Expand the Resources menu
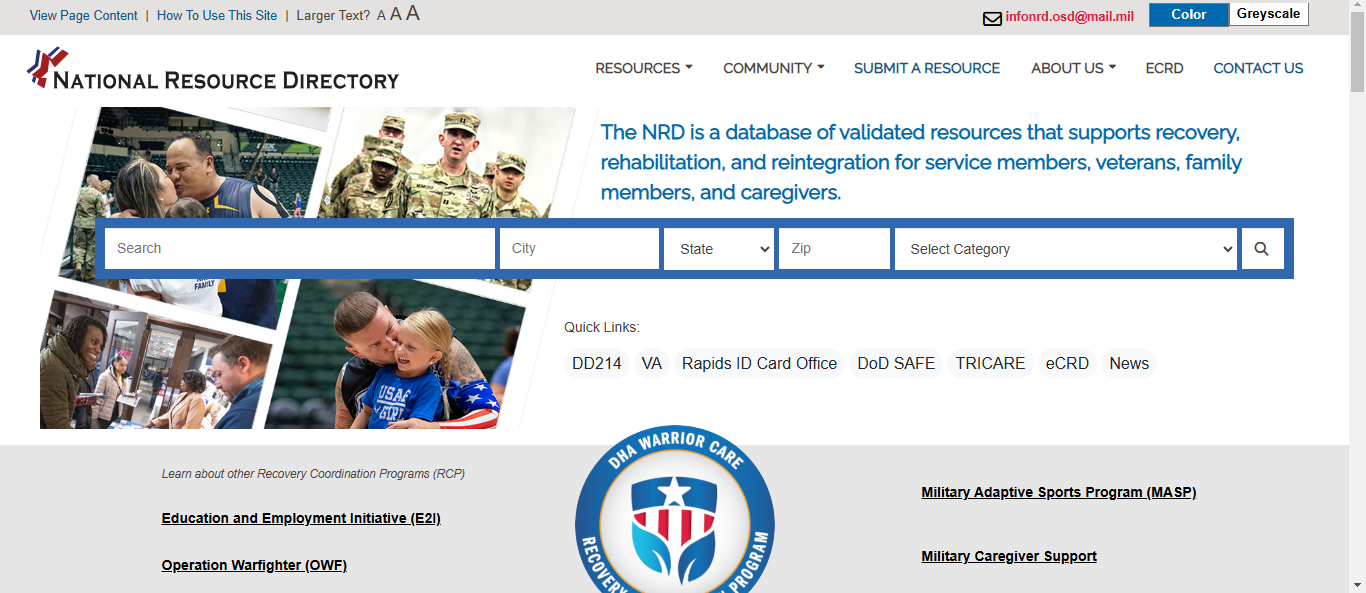This screenshot has width=1366, height=593. [644, 68]
